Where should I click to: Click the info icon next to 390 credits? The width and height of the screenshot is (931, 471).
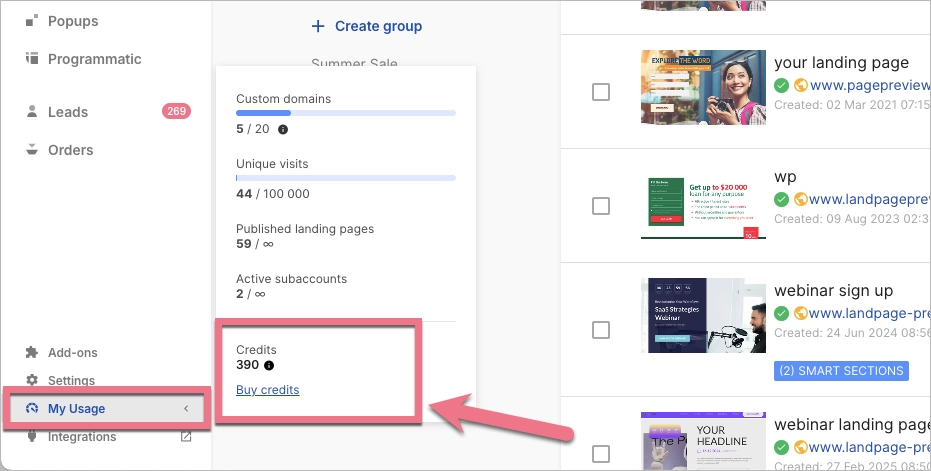pyautogui.click(x=269, y=366)
